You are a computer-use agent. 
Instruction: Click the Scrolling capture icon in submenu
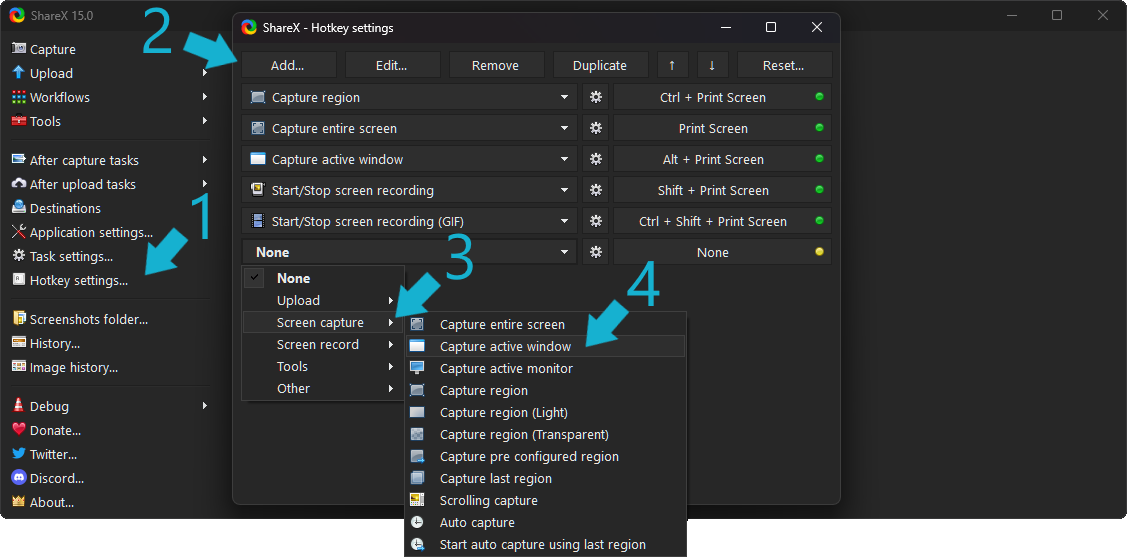(x=417, y=500)
